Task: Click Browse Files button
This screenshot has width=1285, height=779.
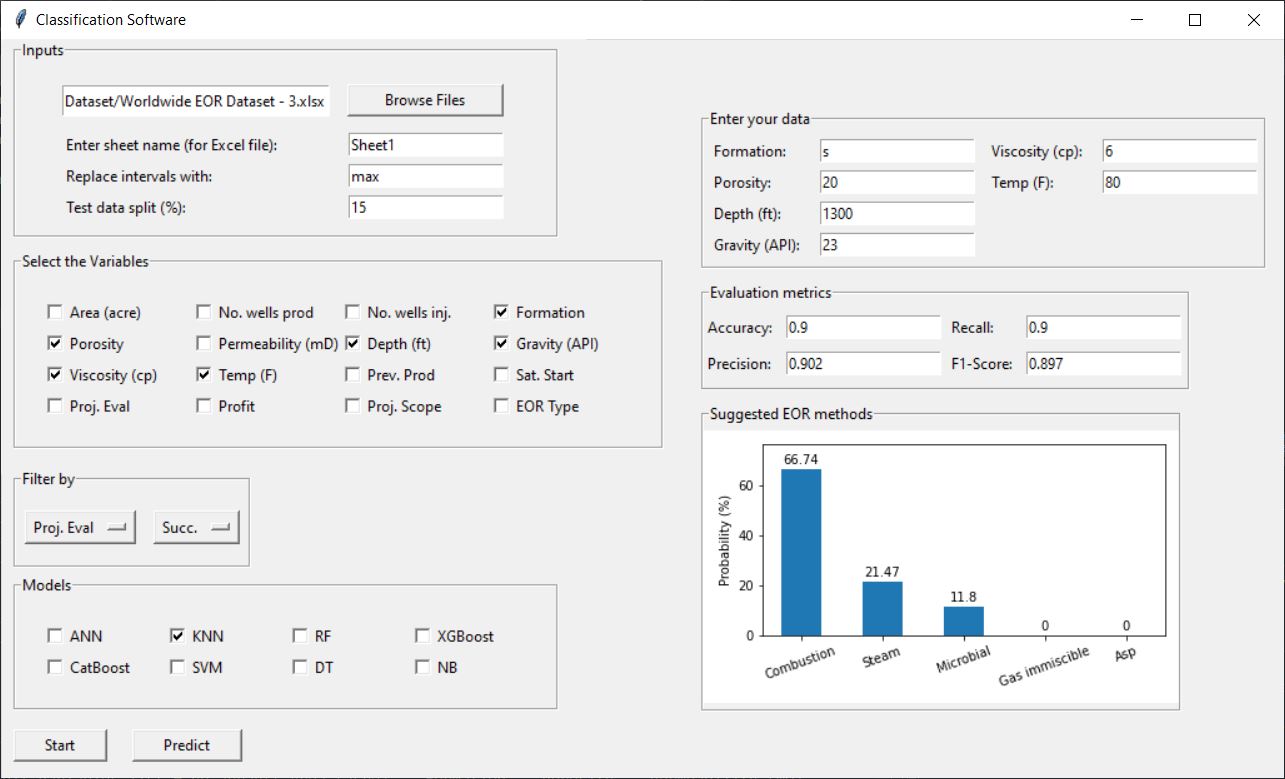Action: pyautogui.click(x=425, y=100)
